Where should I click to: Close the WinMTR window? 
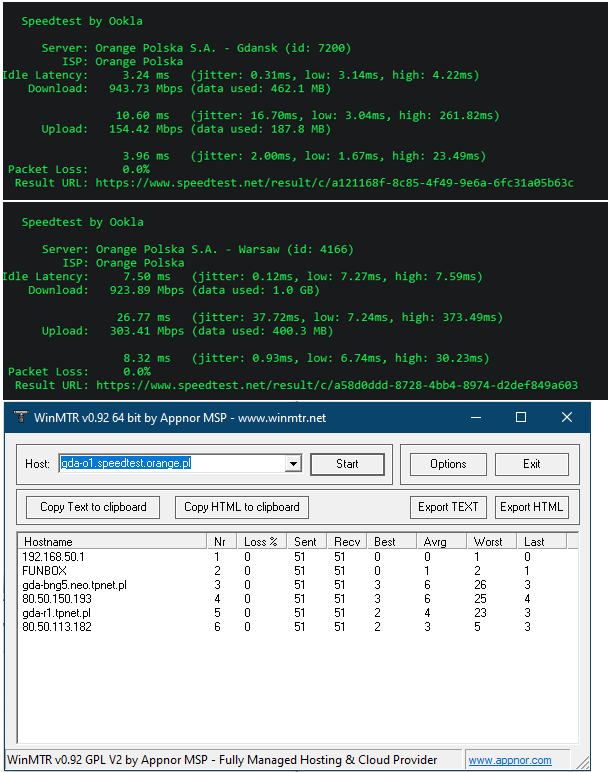point(567,417)
